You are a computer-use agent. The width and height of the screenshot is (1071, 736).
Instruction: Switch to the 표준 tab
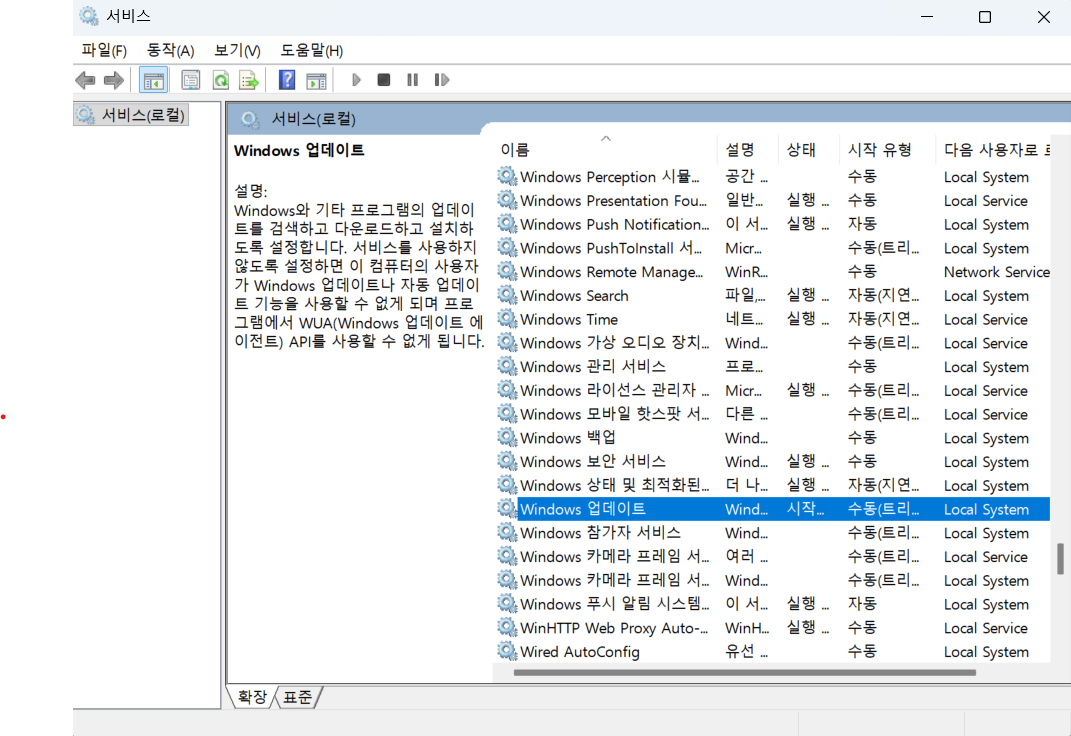[x=297, y=697]
